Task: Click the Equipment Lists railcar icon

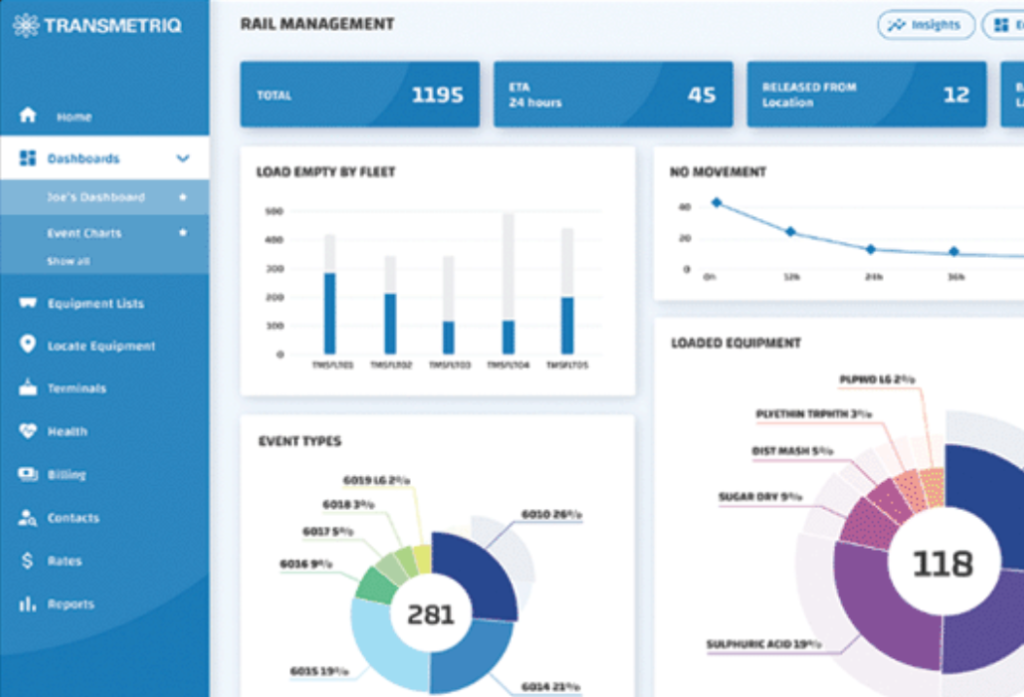Action: 28,303
